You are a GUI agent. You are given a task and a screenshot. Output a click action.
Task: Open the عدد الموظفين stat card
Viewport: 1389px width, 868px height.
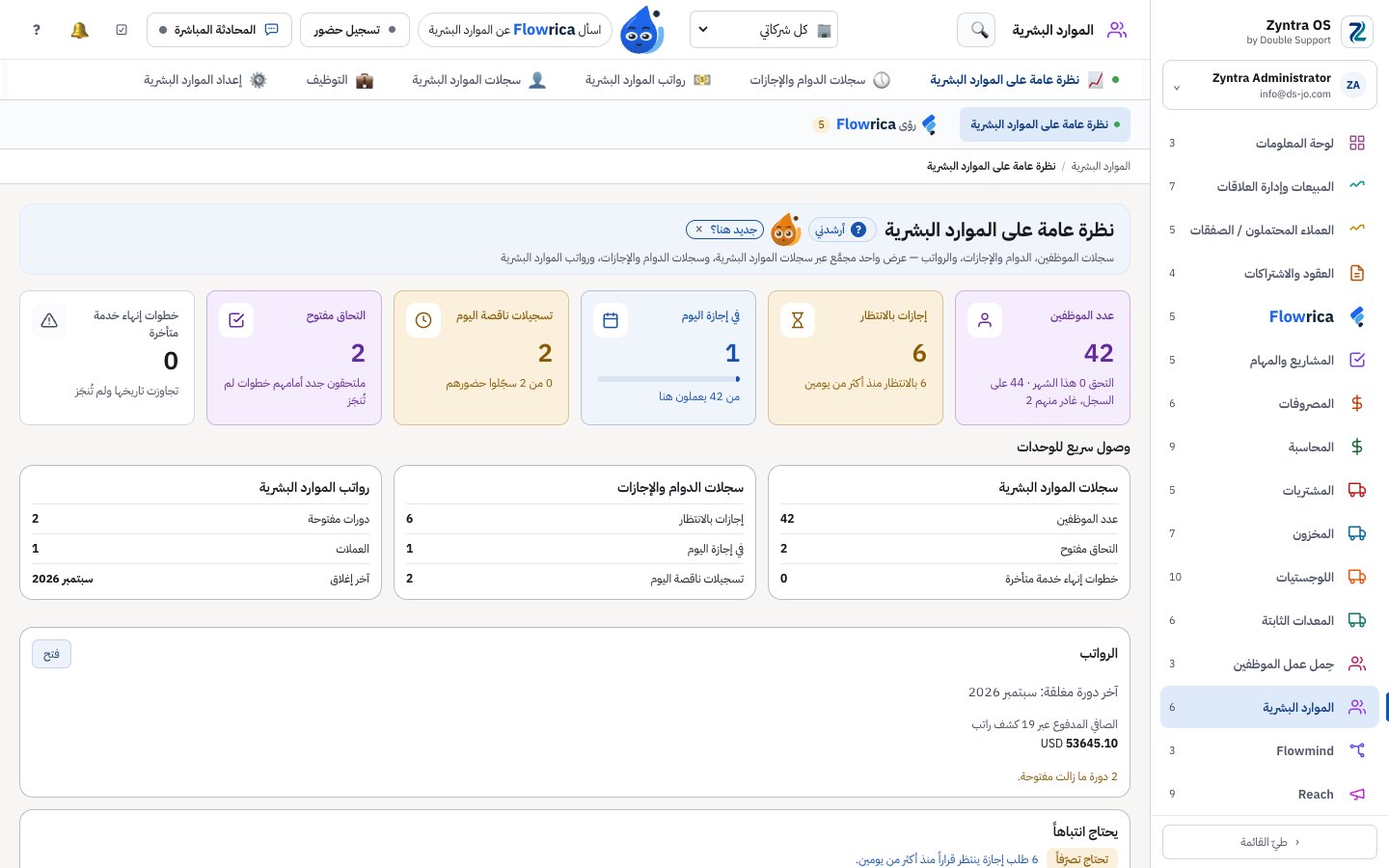click(x=1043, y=358)
